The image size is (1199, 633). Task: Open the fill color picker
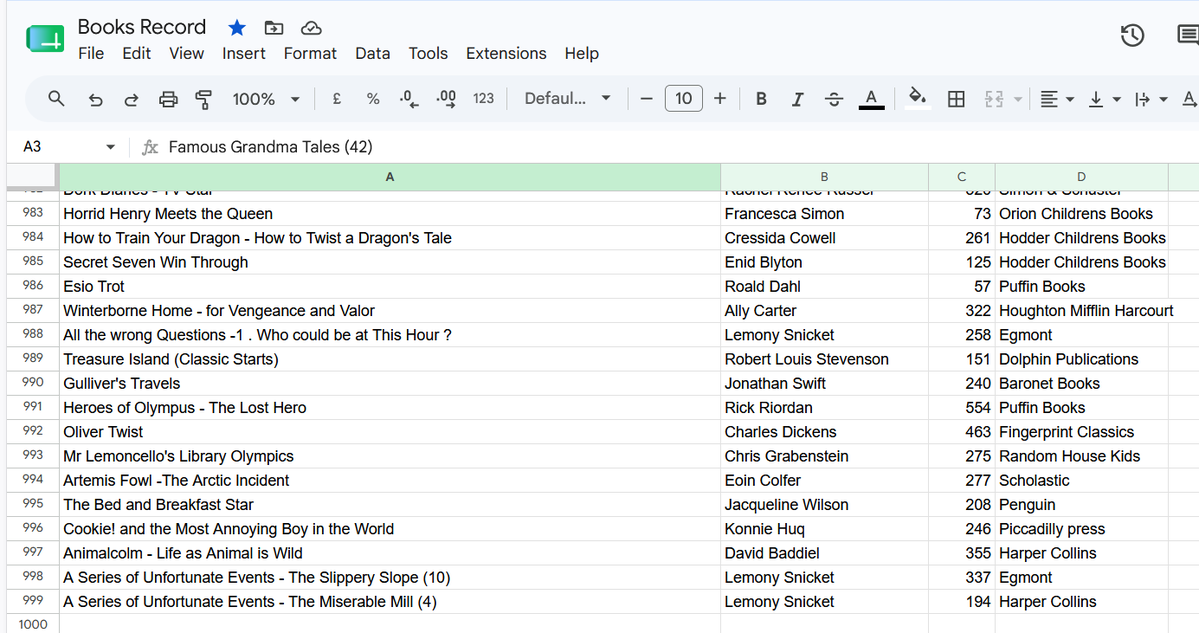tap(917, 98)
